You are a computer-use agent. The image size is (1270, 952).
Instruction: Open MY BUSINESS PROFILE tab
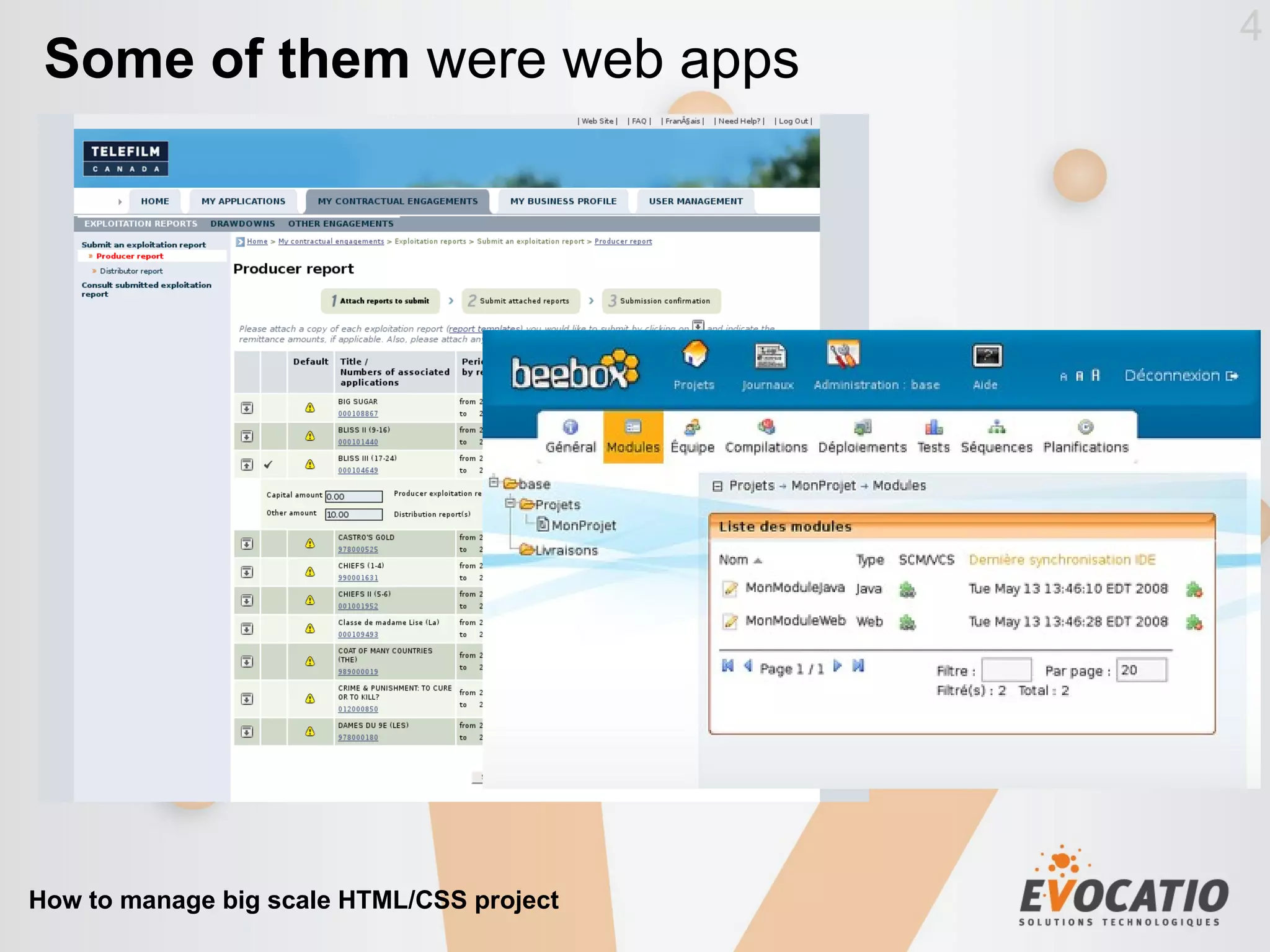tap(563, 201)
